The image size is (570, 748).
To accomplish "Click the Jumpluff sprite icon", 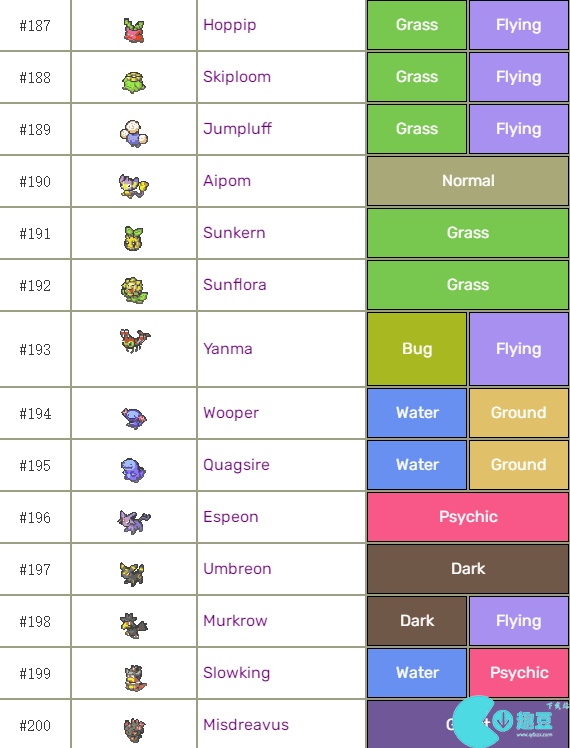I will coord(134,134).
